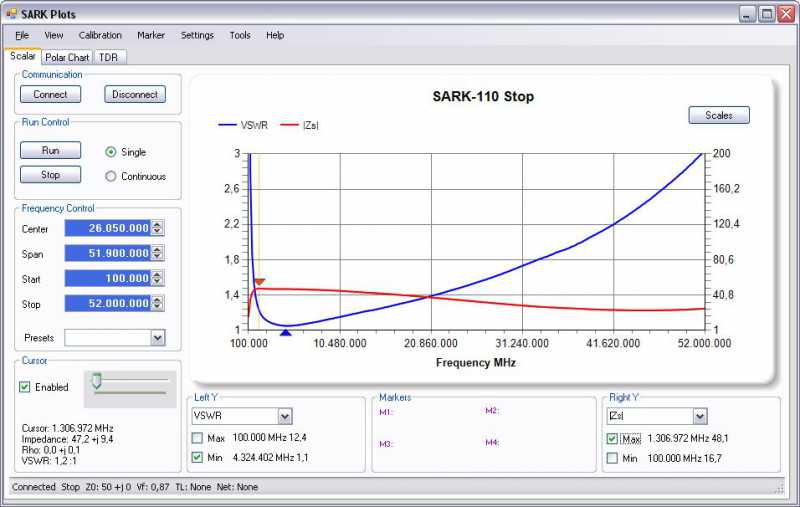Click the M4: marker label
This screenshot has height=507, width=800.
point(492,443)
